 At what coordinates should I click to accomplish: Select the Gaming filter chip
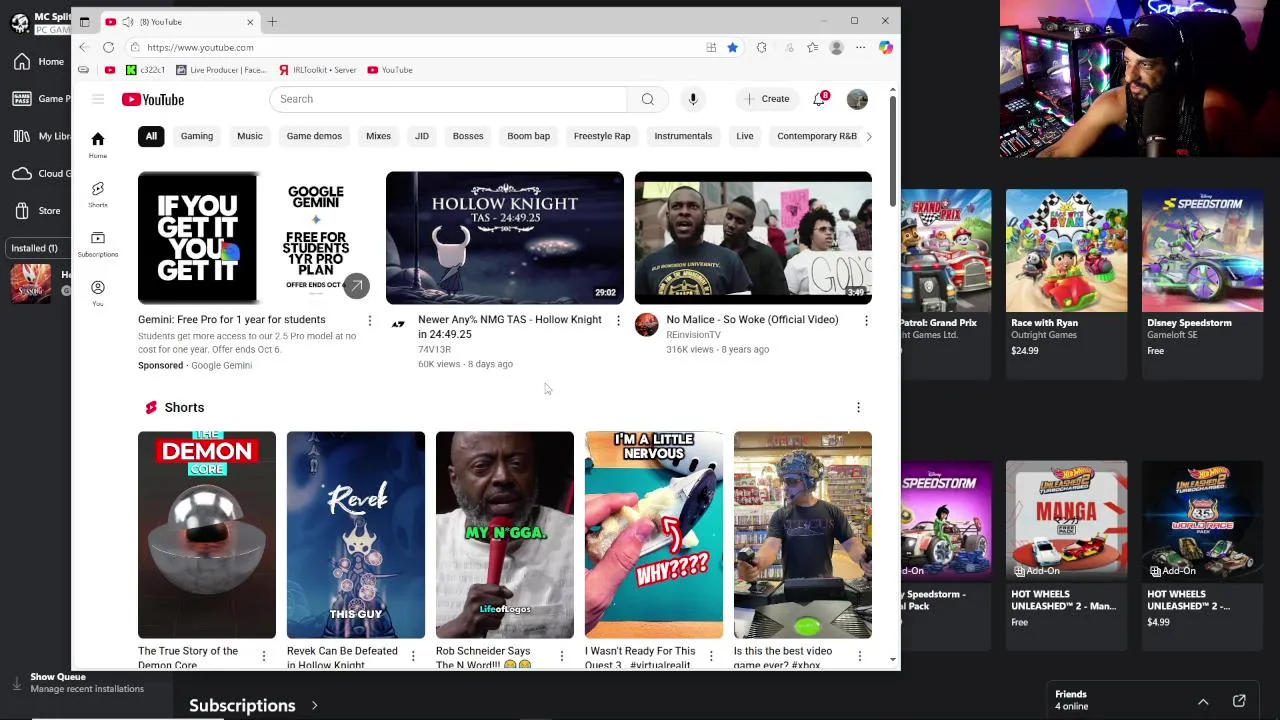point(197,136)
